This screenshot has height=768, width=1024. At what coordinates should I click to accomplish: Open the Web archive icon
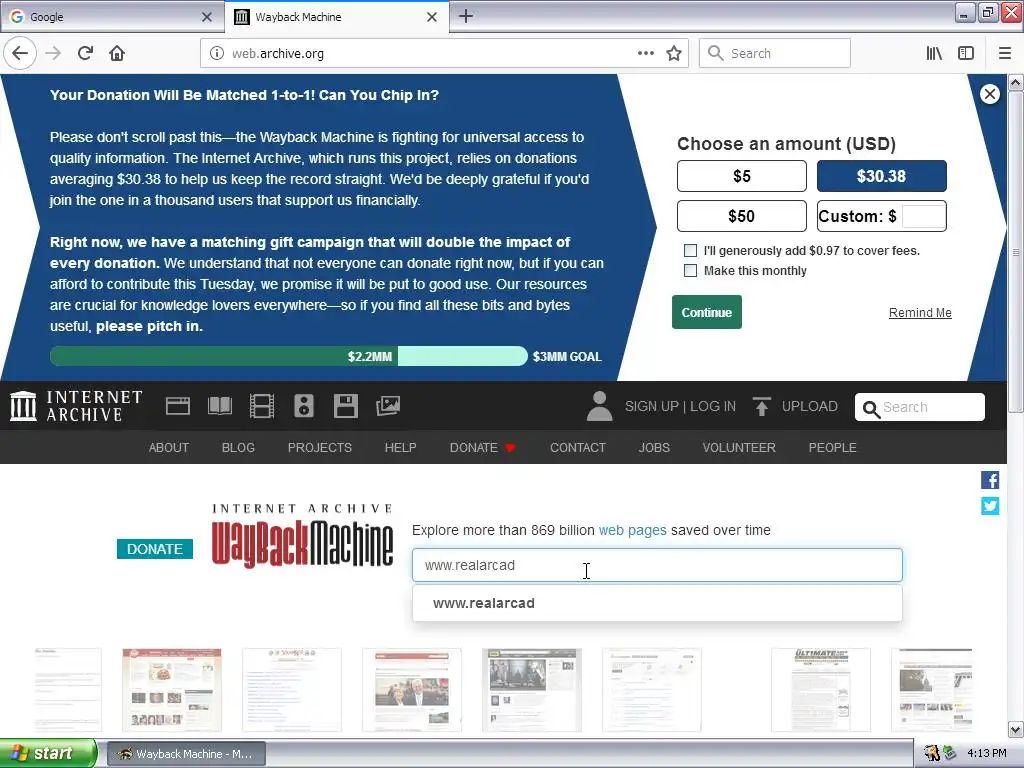(x=178, y=406)
